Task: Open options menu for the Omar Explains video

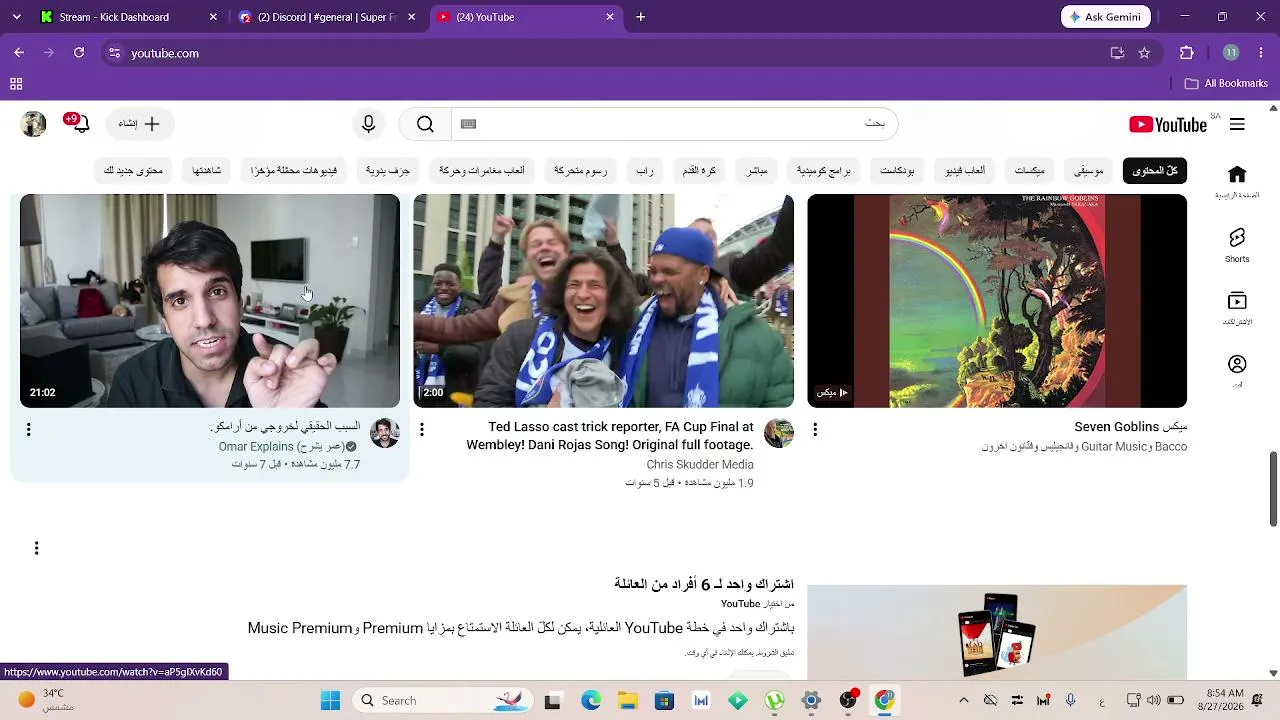Action: tap(28, 430)
